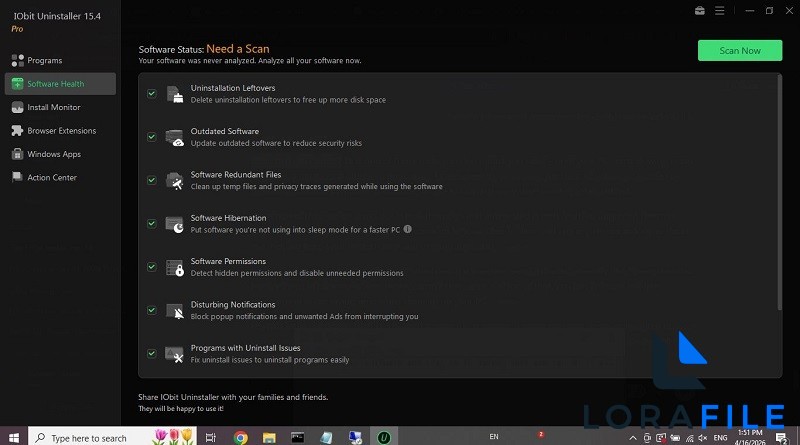This screenshot has height=445, width=800.
Task: Click the ENG language indicator in tray
Action: 720,438
